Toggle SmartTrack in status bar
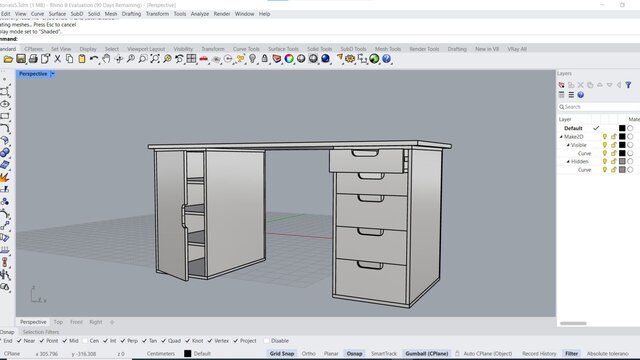The image size is (640, 360). (384, 353)
